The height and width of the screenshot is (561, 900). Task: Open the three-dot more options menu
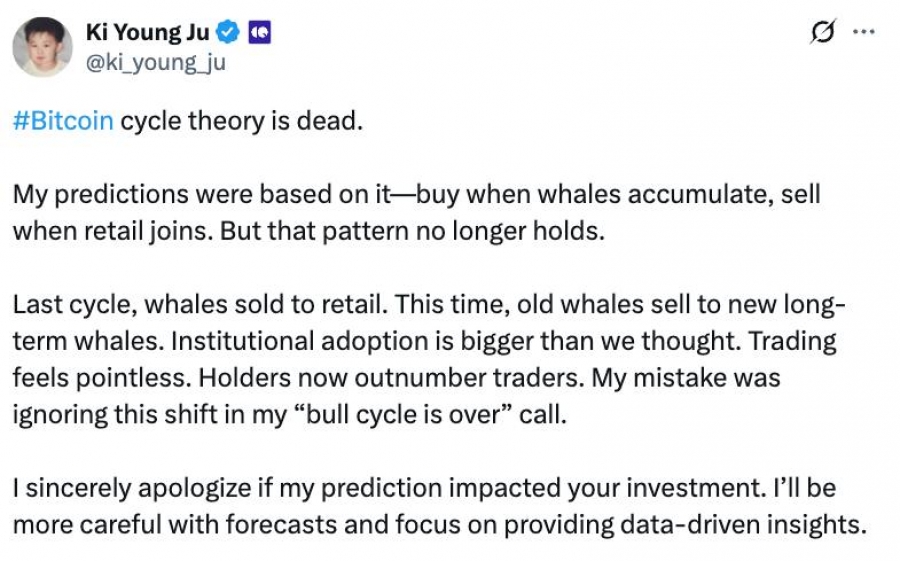864,32
